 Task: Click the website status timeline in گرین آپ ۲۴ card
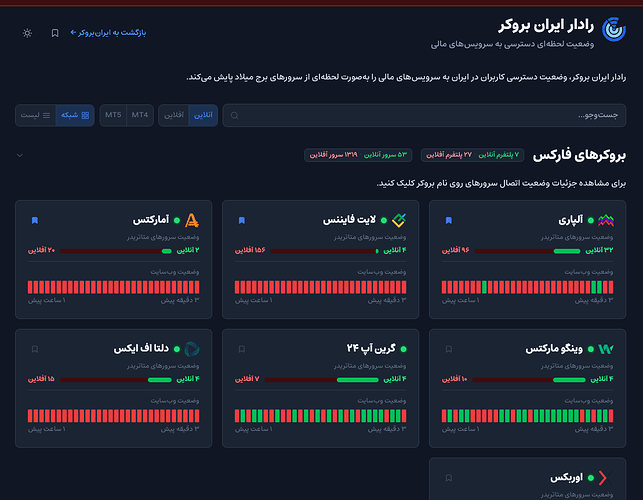[x=321, y=416]
